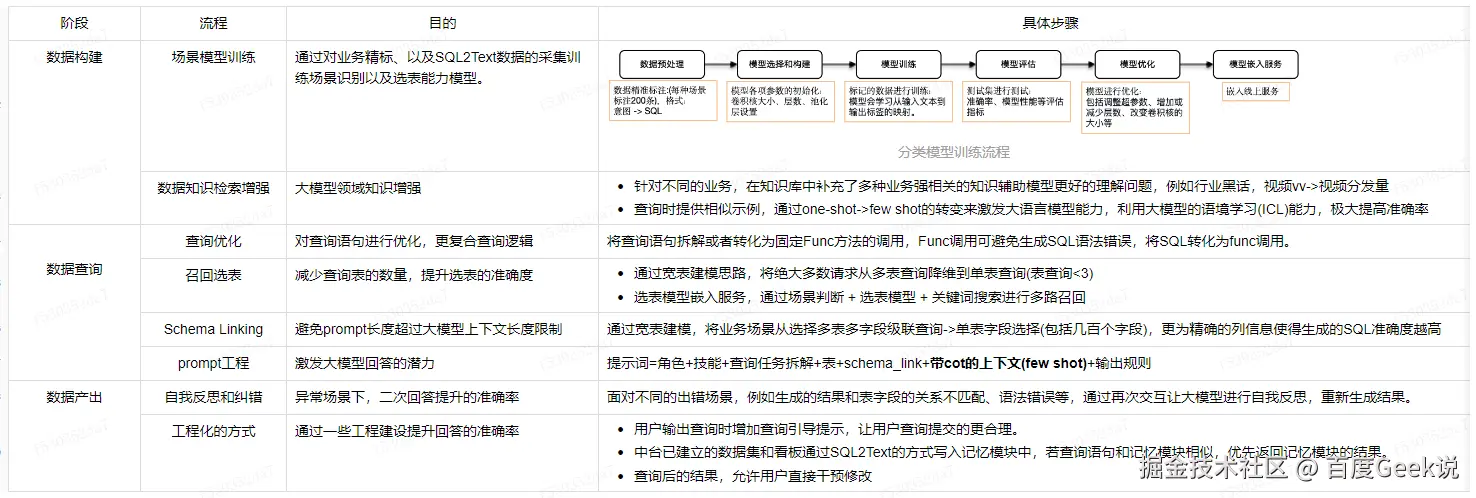This screenshot has height=498, width=1476.
Task: Click the bullet starting '选表模型嵌入服务'
Action: 859,297
